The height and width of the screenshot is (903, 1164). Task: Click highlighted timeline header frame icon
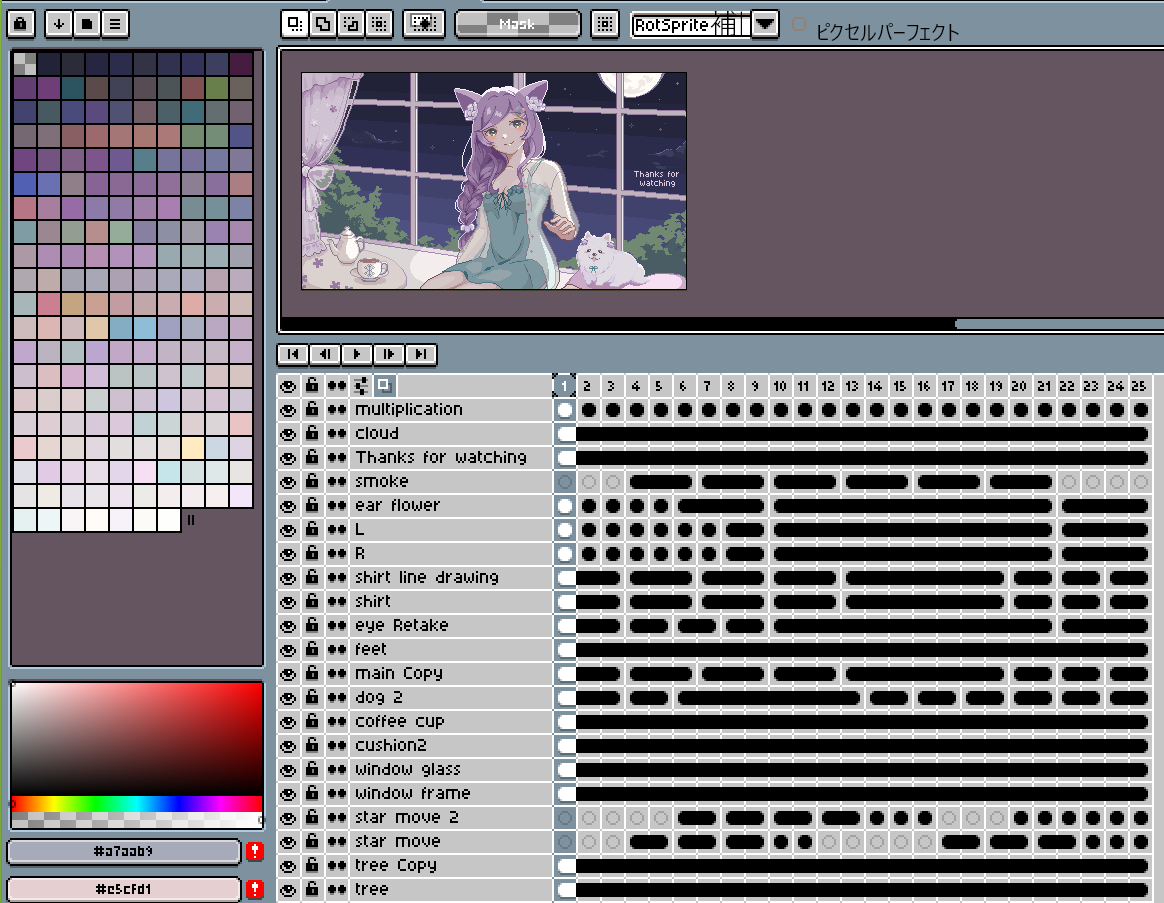click(x=385, y=385)
